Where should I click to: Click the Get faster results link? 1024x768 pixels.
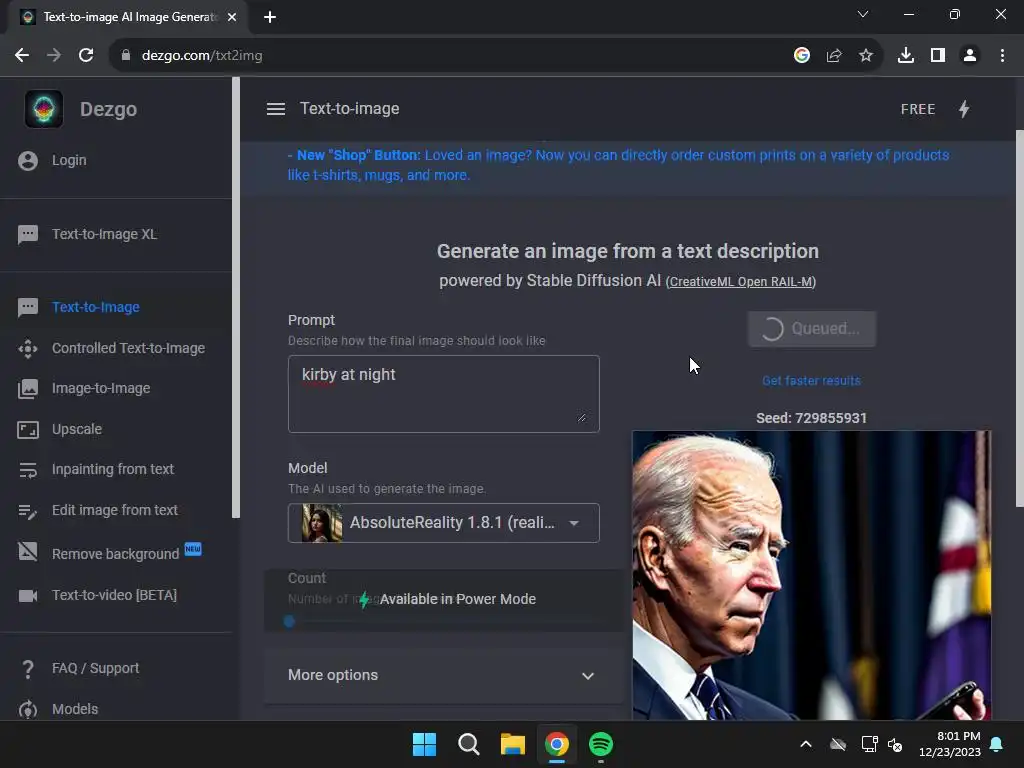811,381
